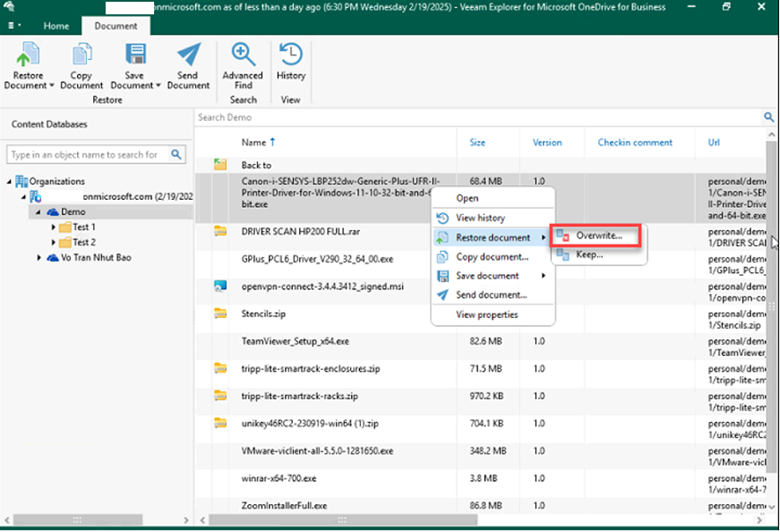Expand the Test 1 tree node
Image resolution: width=780 pixels, height=532 pixels.
(54, 227)
